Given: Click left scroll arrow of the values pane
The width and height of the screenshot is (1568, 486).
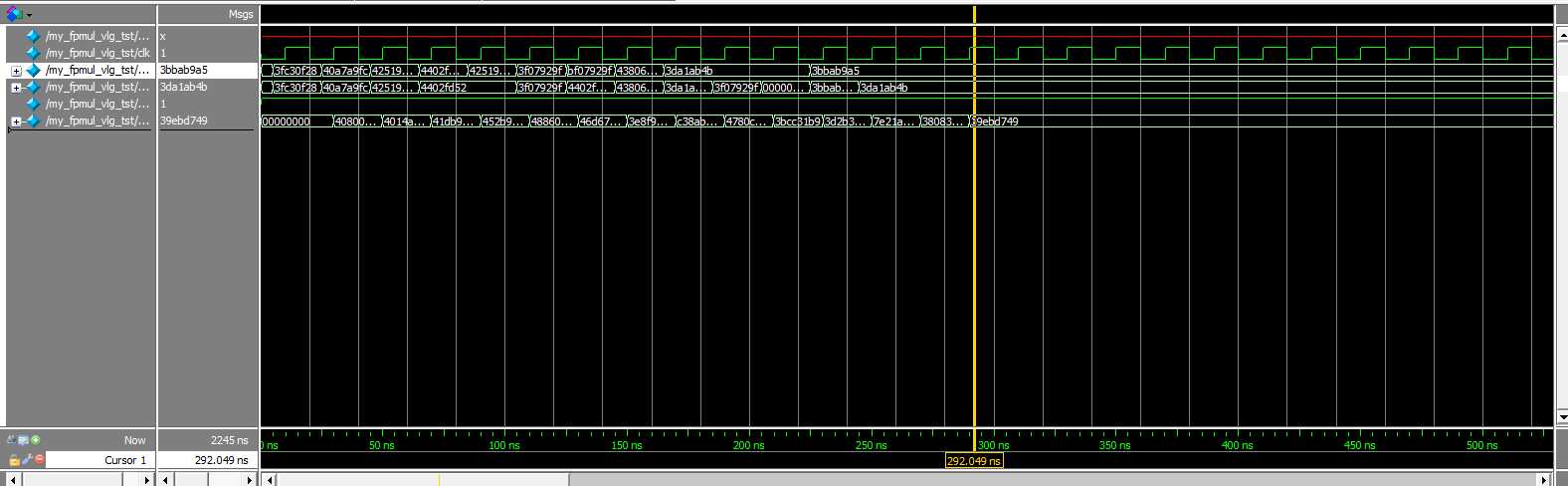Looking at the screenshot, I should click(x=166, y=479).
